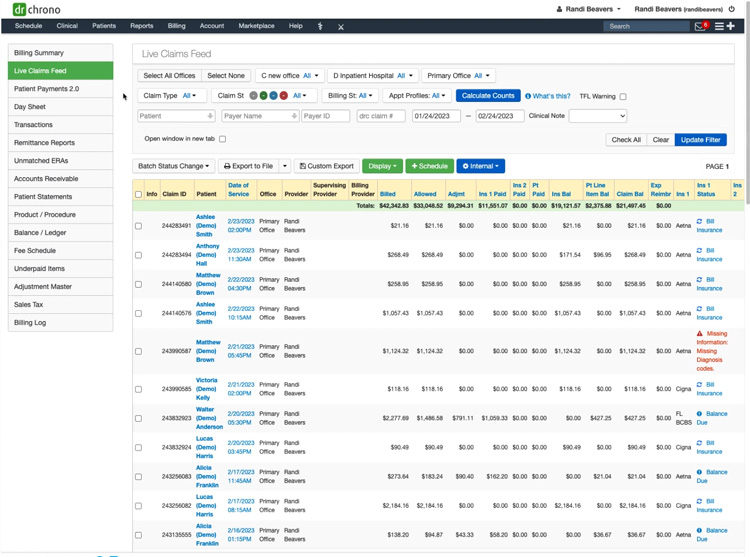This screenshot has width=750, height=557.
Task: Open the Batch Status Change dropdown
Action: pos(174,166)
